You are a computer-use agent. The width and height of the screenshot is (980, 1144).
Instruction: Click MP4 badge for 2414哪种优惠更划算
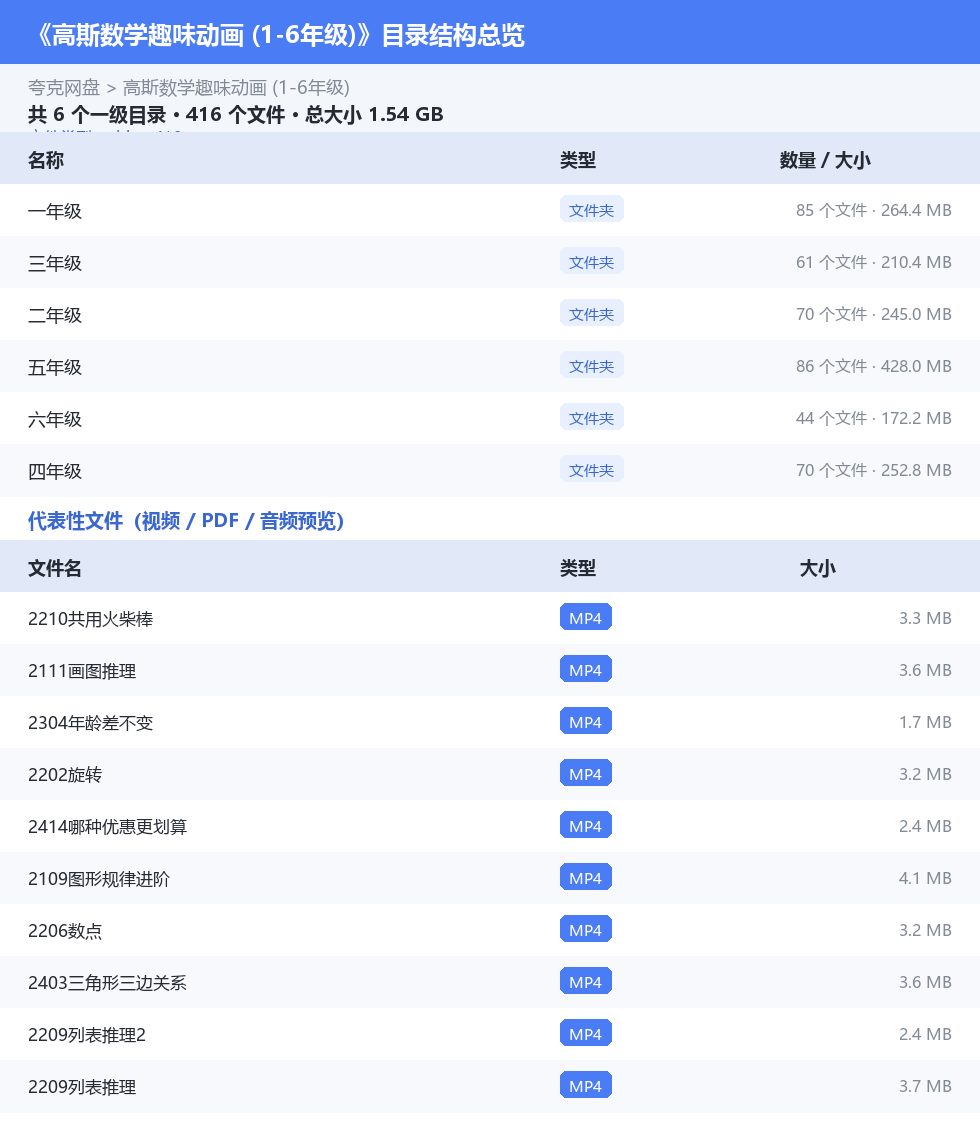(586, 826)
